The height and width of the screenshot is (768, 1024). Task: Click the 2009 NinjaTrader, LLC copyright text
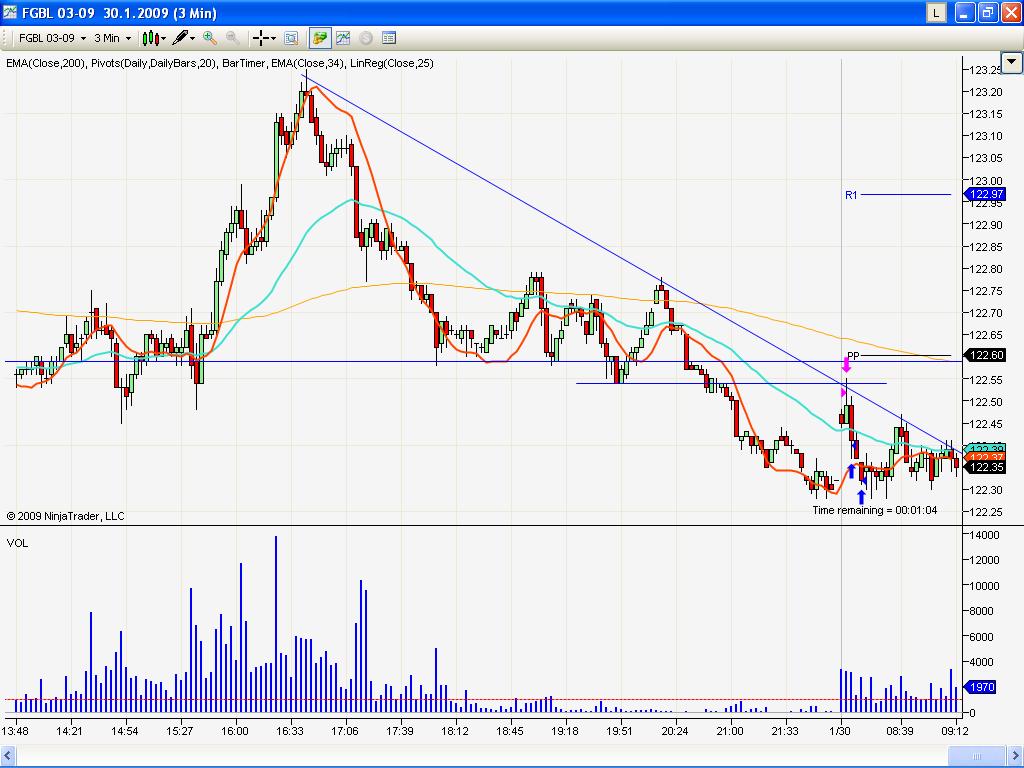tap(65, 517)
